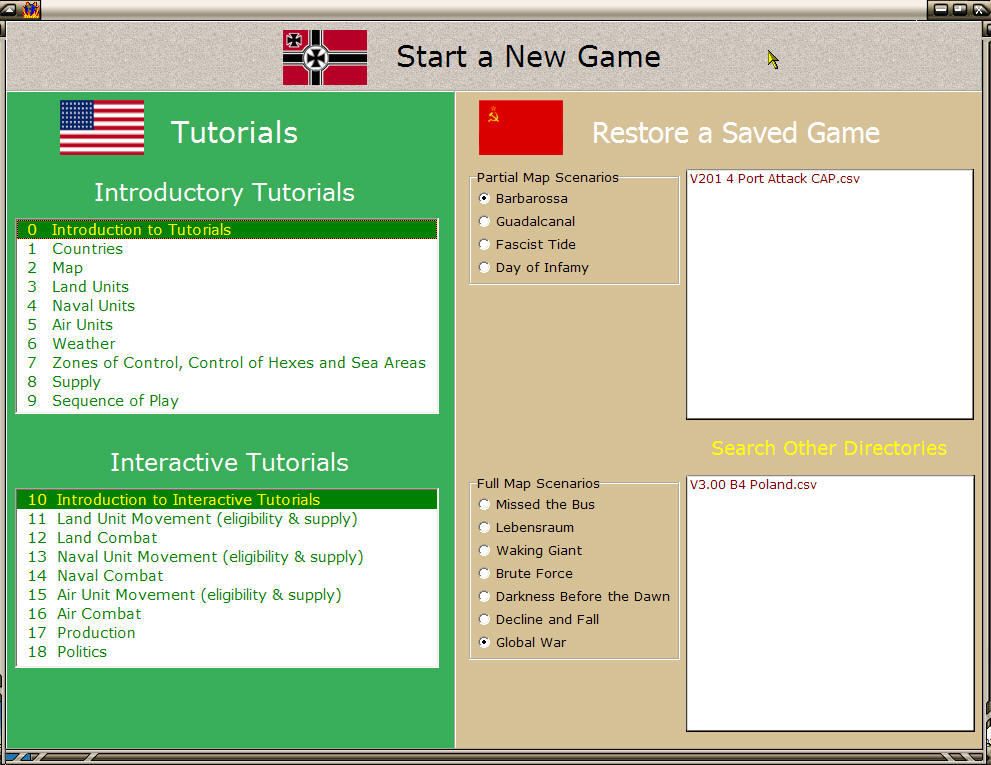Click the Search Other Directories link
The width and height of the screenshot is (991, 765).
click(x=828, y=448)
